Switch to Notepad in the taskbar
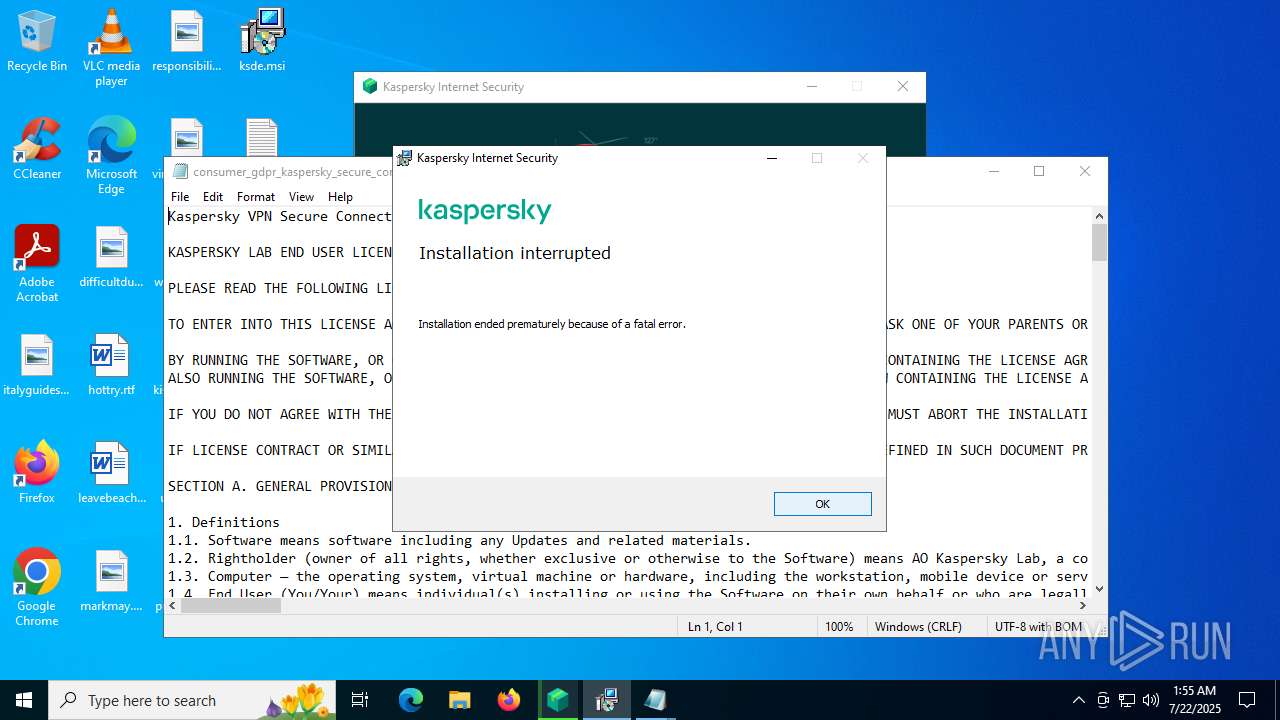This screenshot has width=1280, height=720. pyautogui.click(x=655, y=700)
